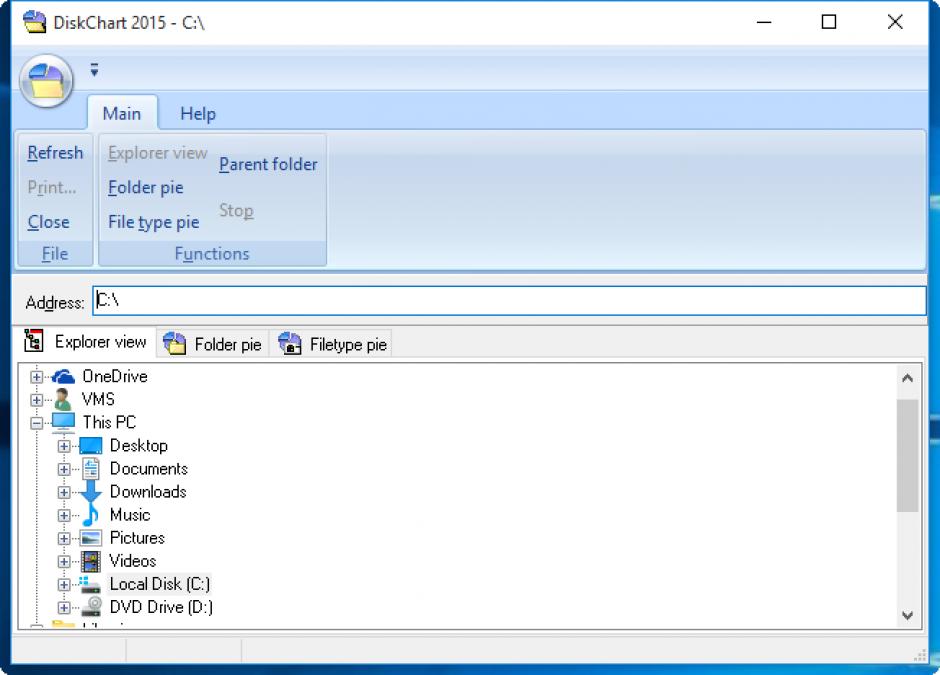Click the DVD Drive disc icon
This screenshot has height=675, width=940.
pos(91,607)
